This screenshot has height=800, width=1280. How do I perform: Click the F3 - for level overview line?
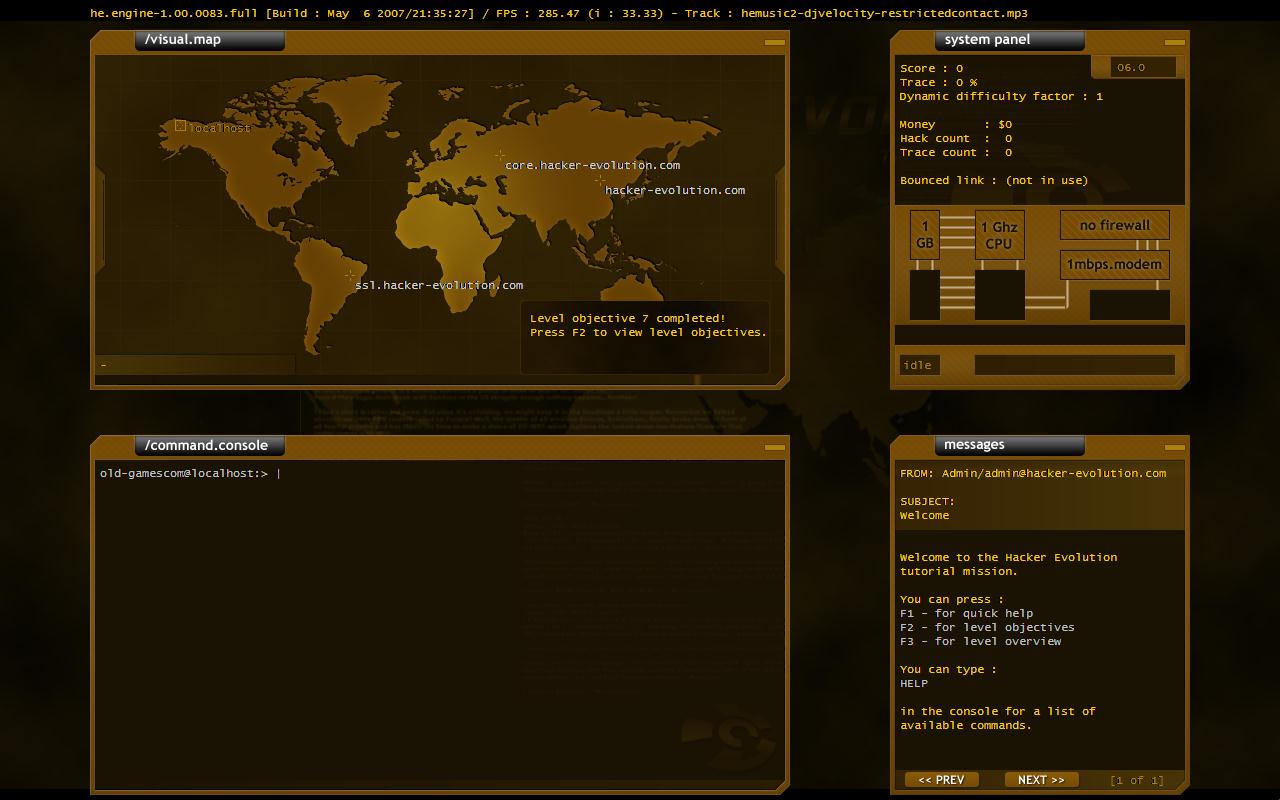981,641
